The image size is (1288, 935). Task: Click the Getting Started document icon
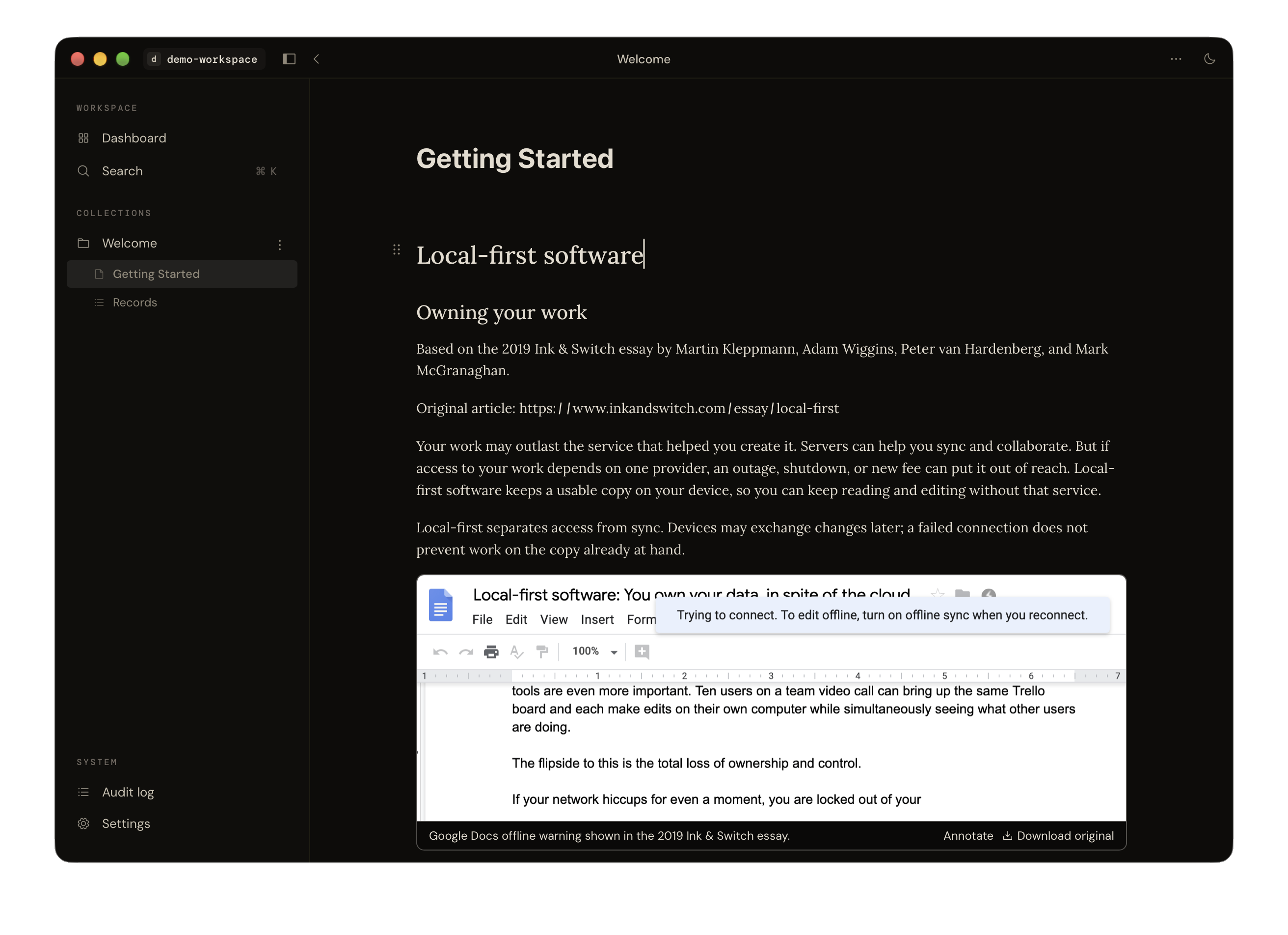(x=99, y=274)
